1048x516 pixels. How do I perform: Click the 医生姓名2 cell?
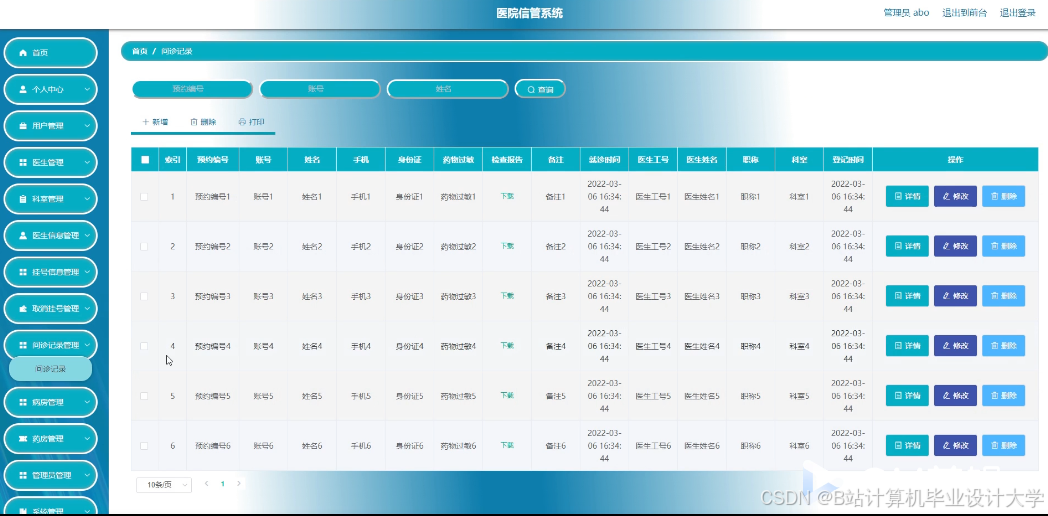702,247
